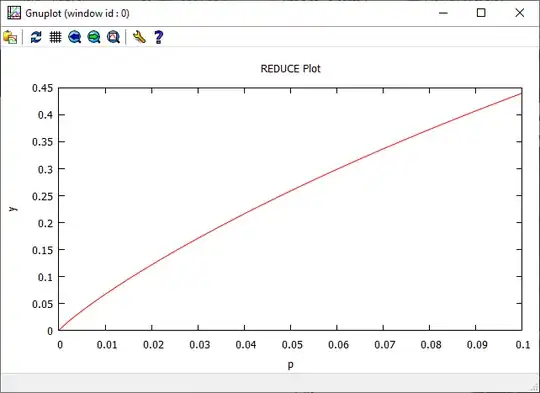Autoscale the plot with magnifier icon

113,37
